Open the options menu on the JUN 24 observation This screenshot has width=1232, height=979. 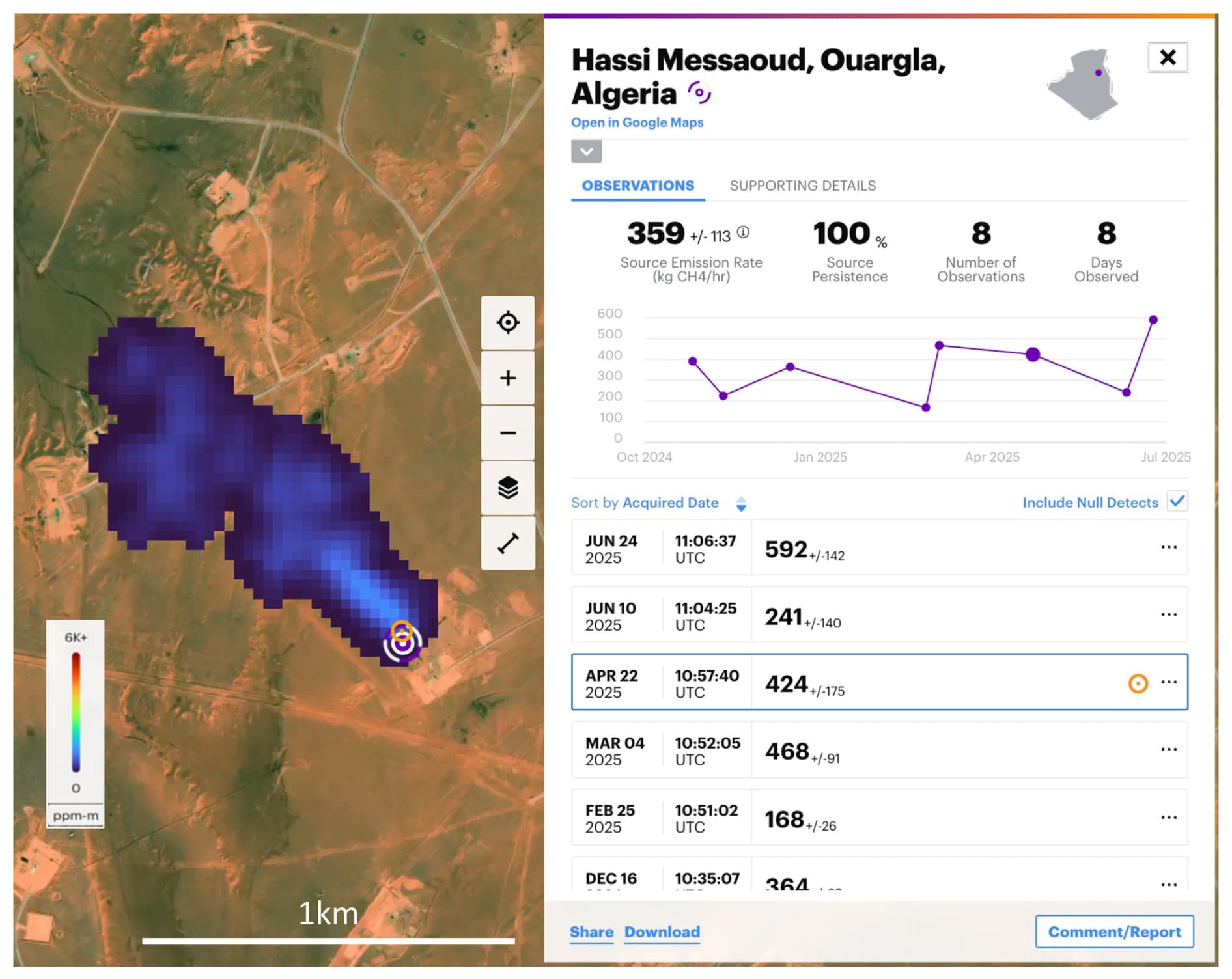1169,547
